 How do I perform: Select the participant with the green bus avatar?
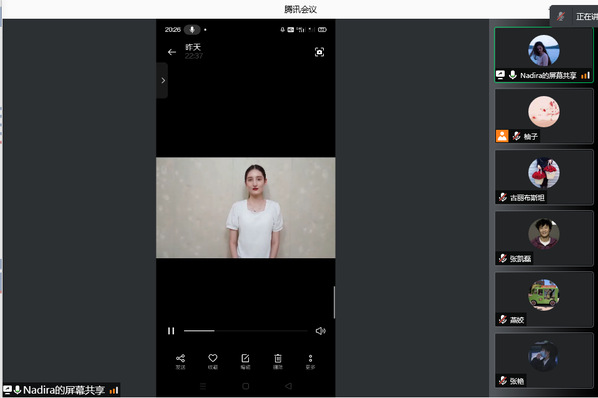tap(544, 299)
